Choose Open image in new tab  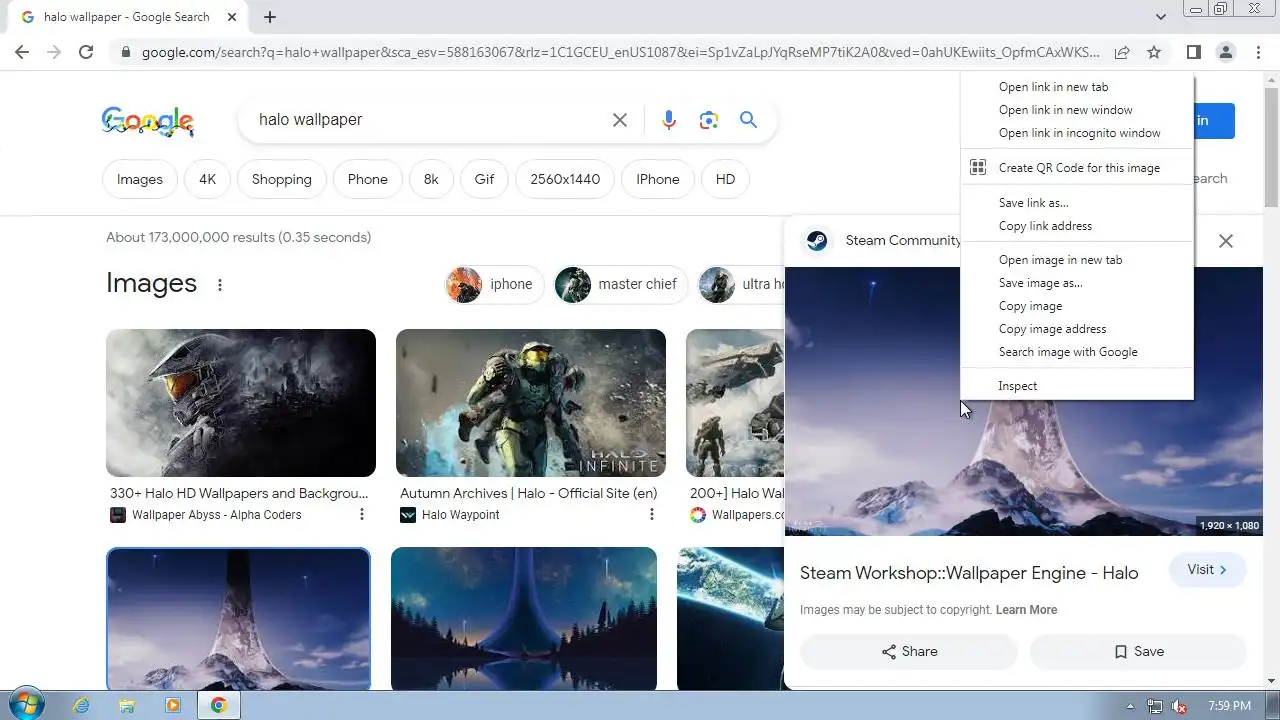tap(1077, 260)
